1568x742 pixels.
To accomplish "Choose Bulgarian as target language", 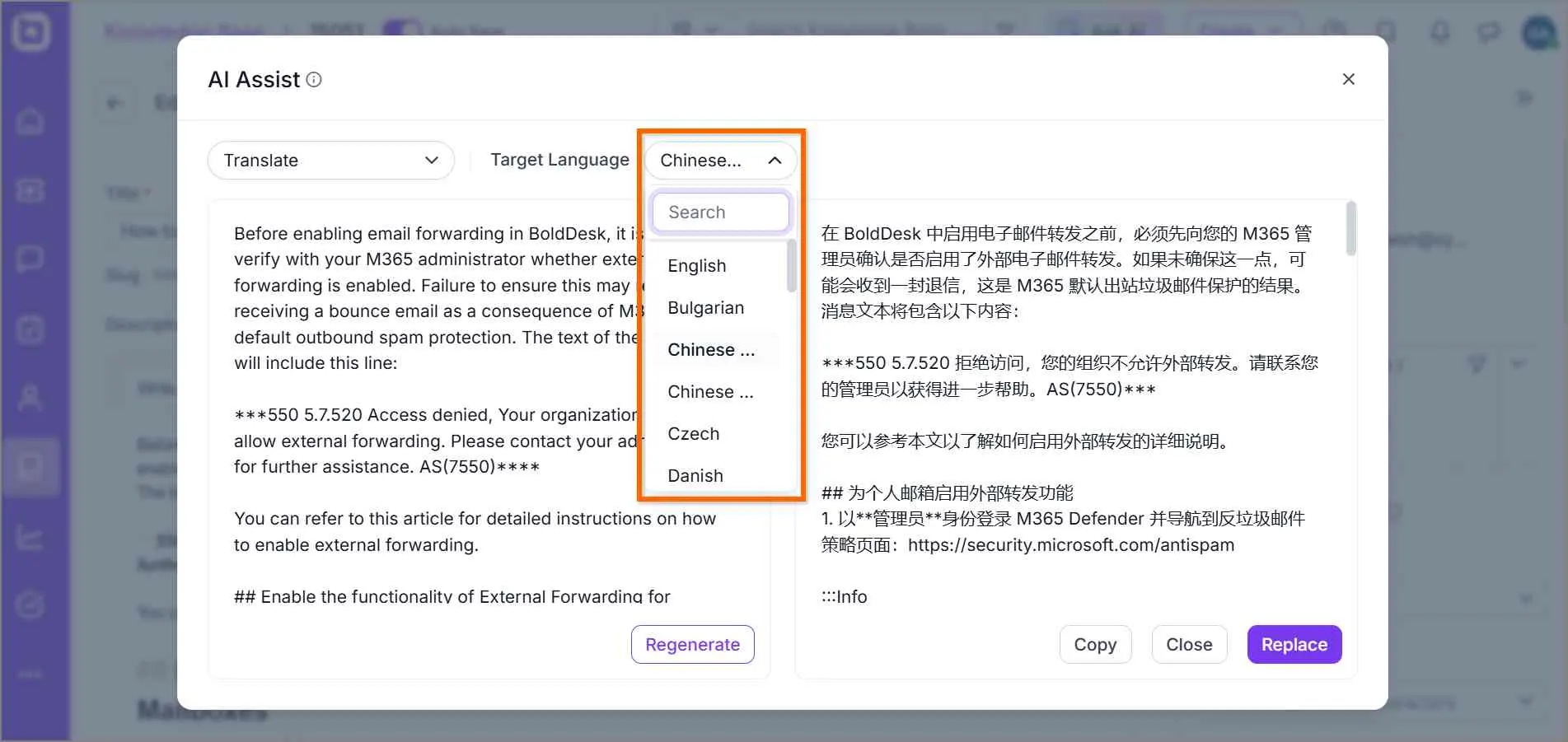I will tap(706, 308).
